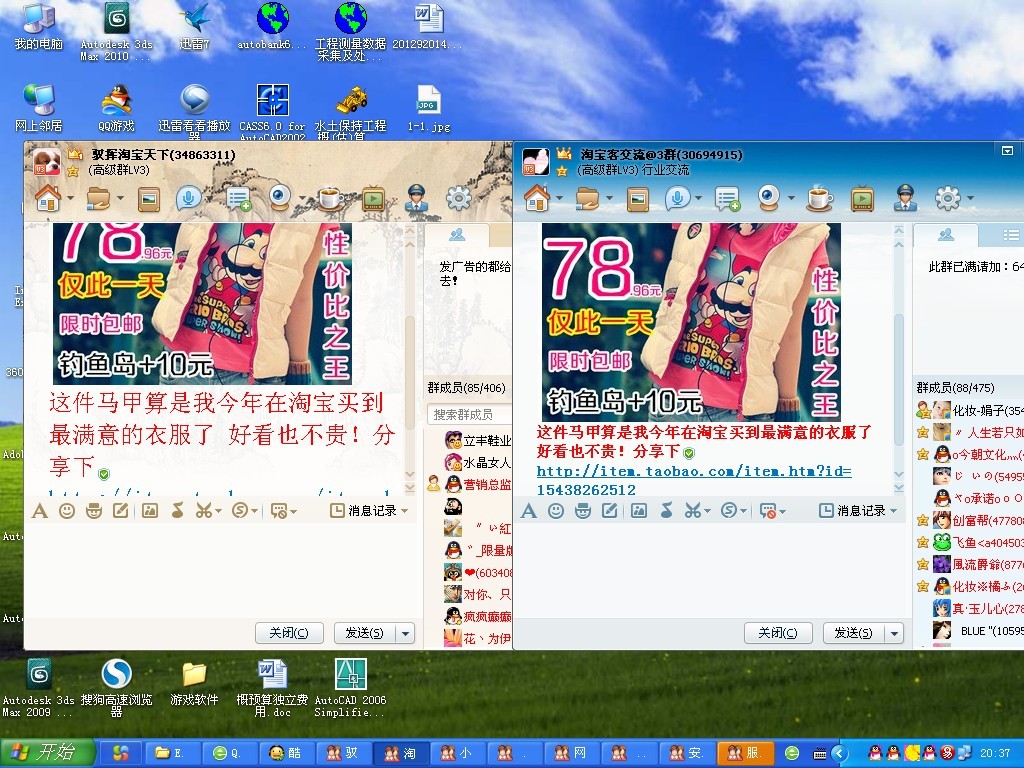
Task: Open the group shared files icon
Action: click(x=588, y=199)
